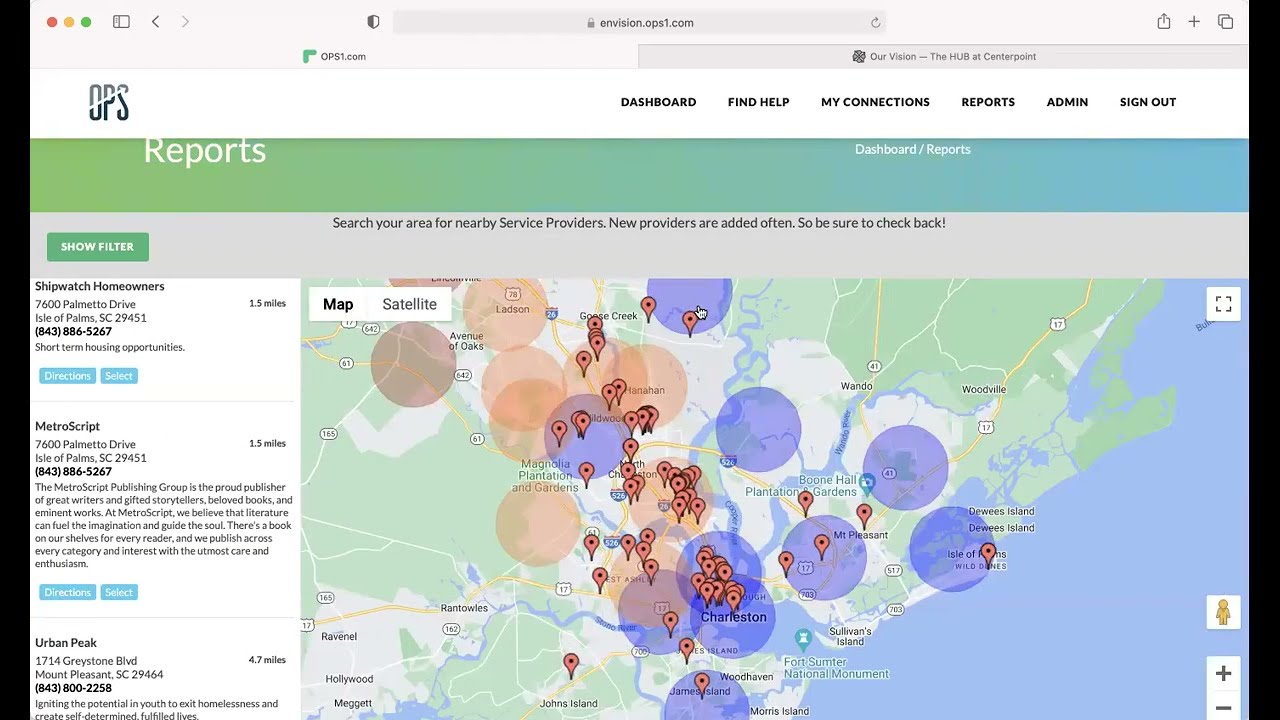Click the Dashboard breadcrumb link
Viewport: 1280px width, 720px height.
(885, 149)
